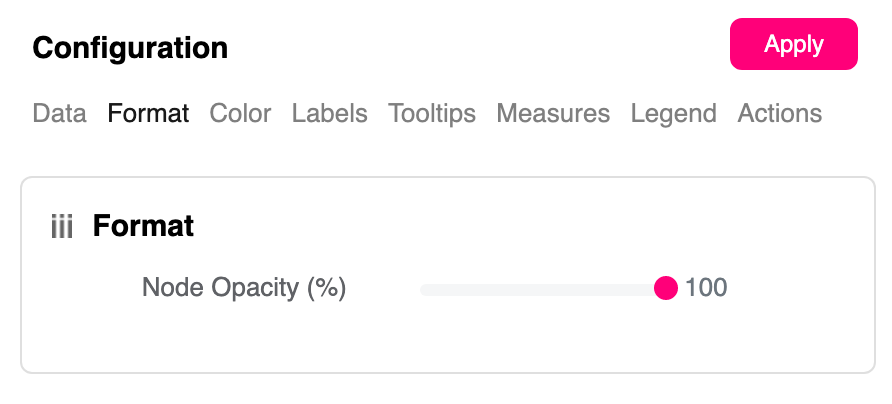Click the Node Opacity slider handle
Screen dimensions: 892x404
tap(666, 289)
